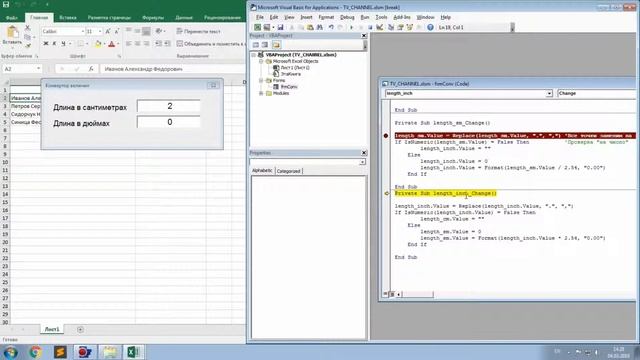This screenshot has height=360, width=640.
Task: Click red font color swatch in Excel
Action: (111, 44)
